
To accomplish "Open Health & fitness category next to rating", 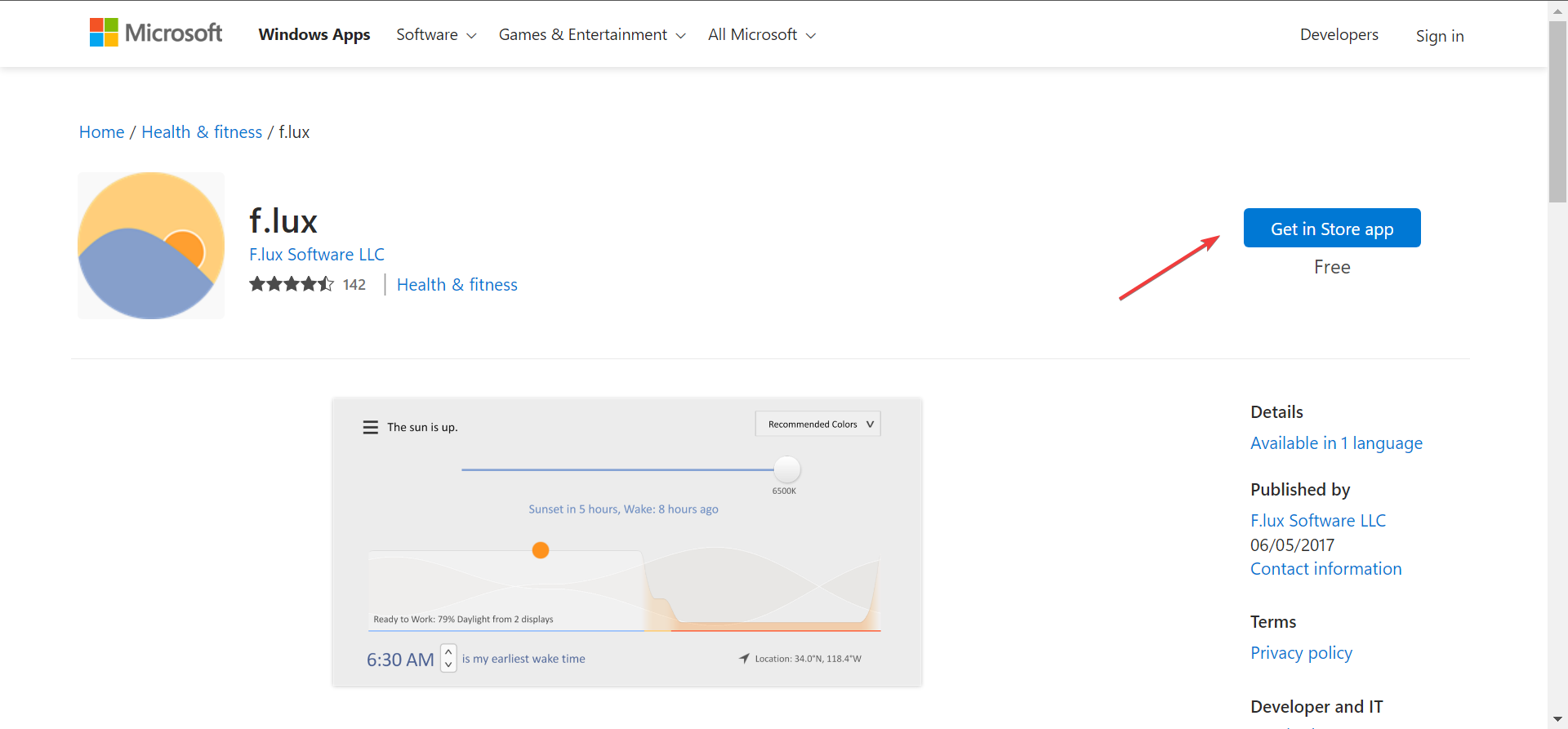I will (457, 285).
